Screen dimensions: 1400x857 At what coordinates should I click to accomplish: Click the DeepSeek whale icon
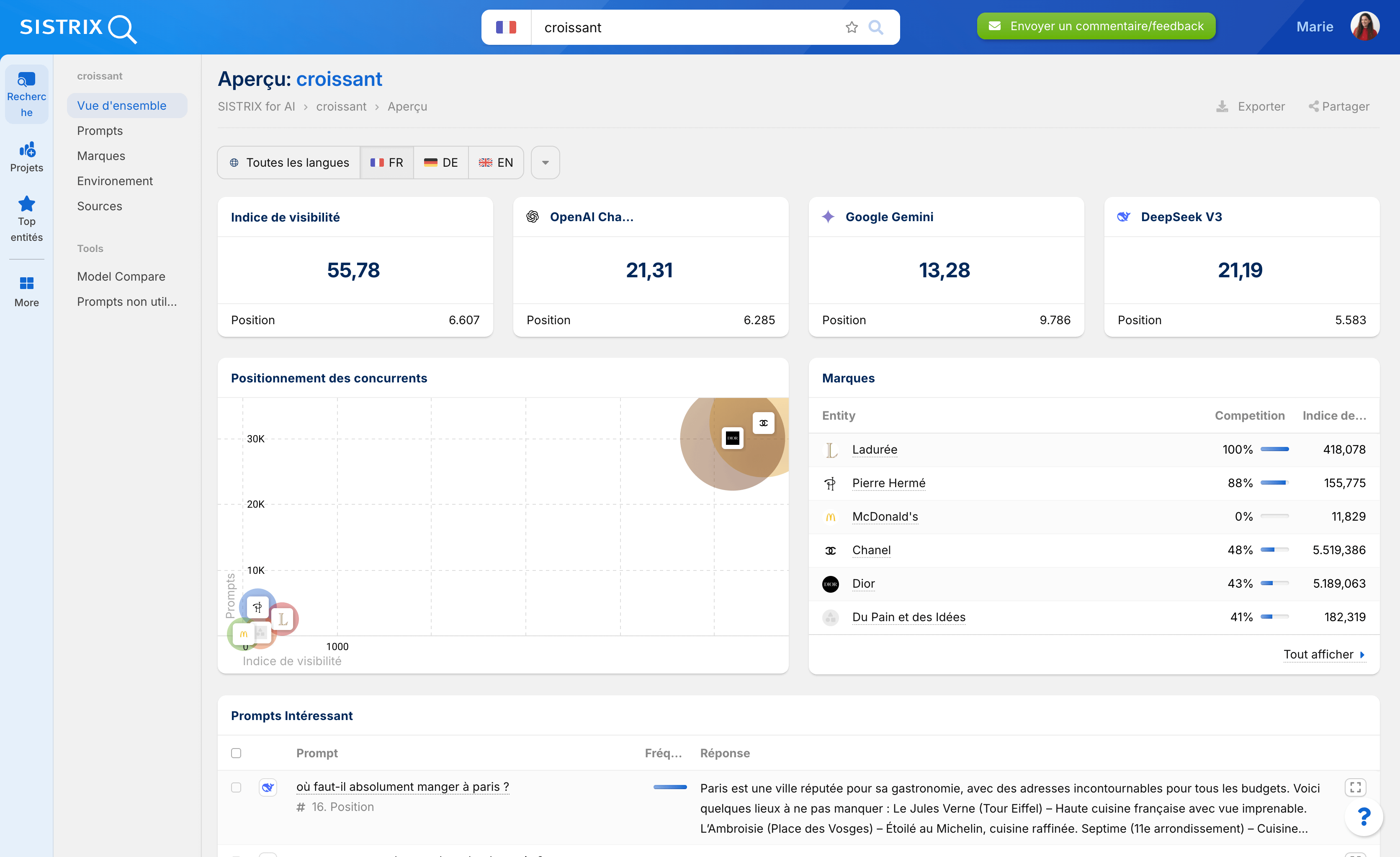1123,217
